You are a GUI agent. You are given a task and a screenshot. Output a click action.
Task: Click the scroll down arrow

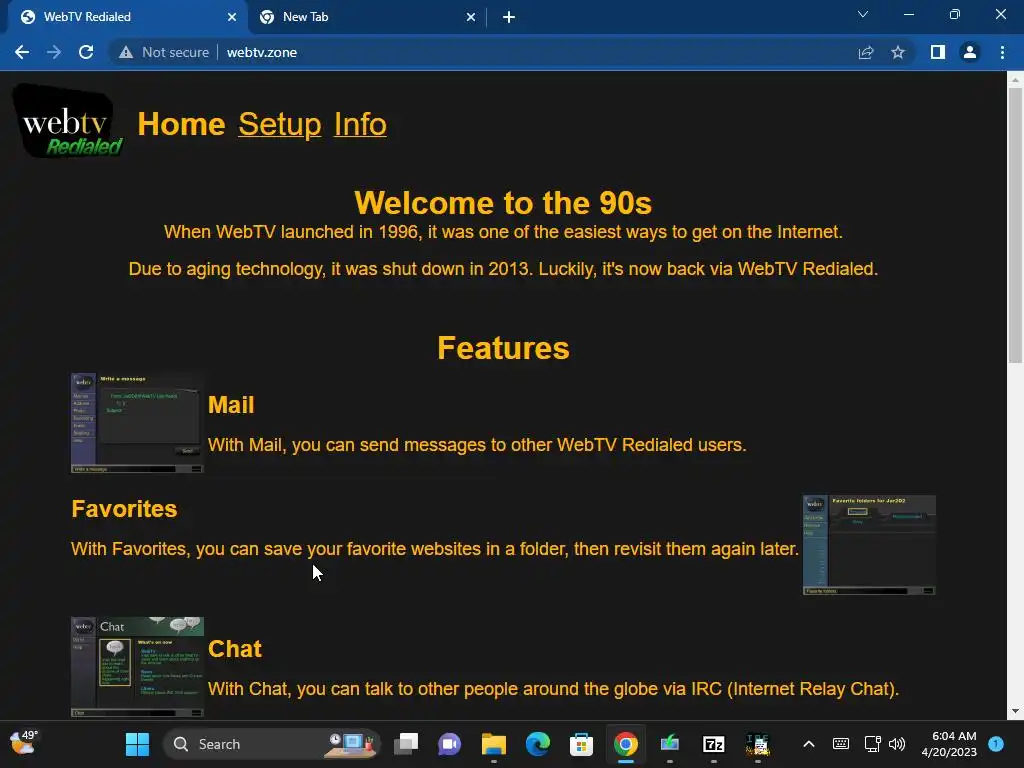click(x=1015, y=711)
